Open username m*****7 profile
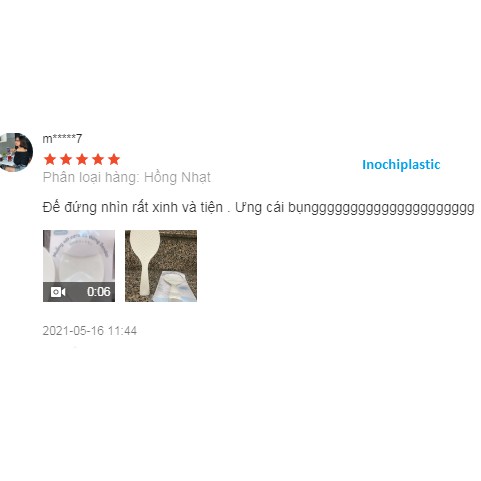The height and width of the screenshot is (481, 481). pyautogui.click(x=62, y=138)
